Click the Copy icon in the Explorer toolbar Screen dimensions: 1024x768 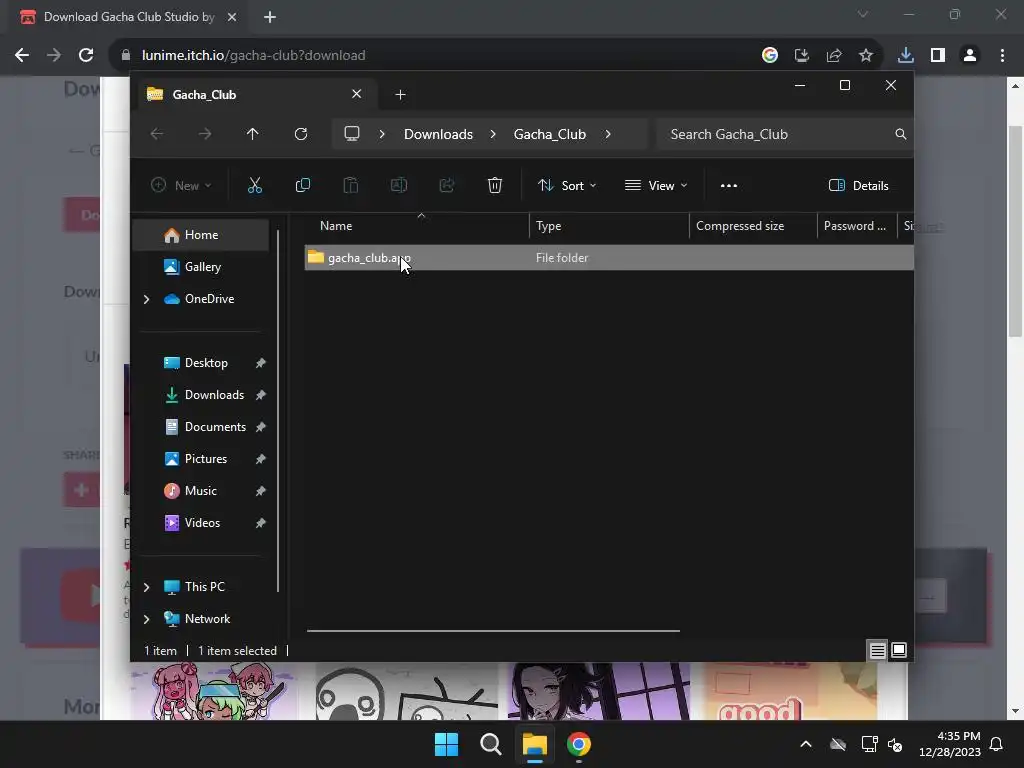tap(302, 185)
